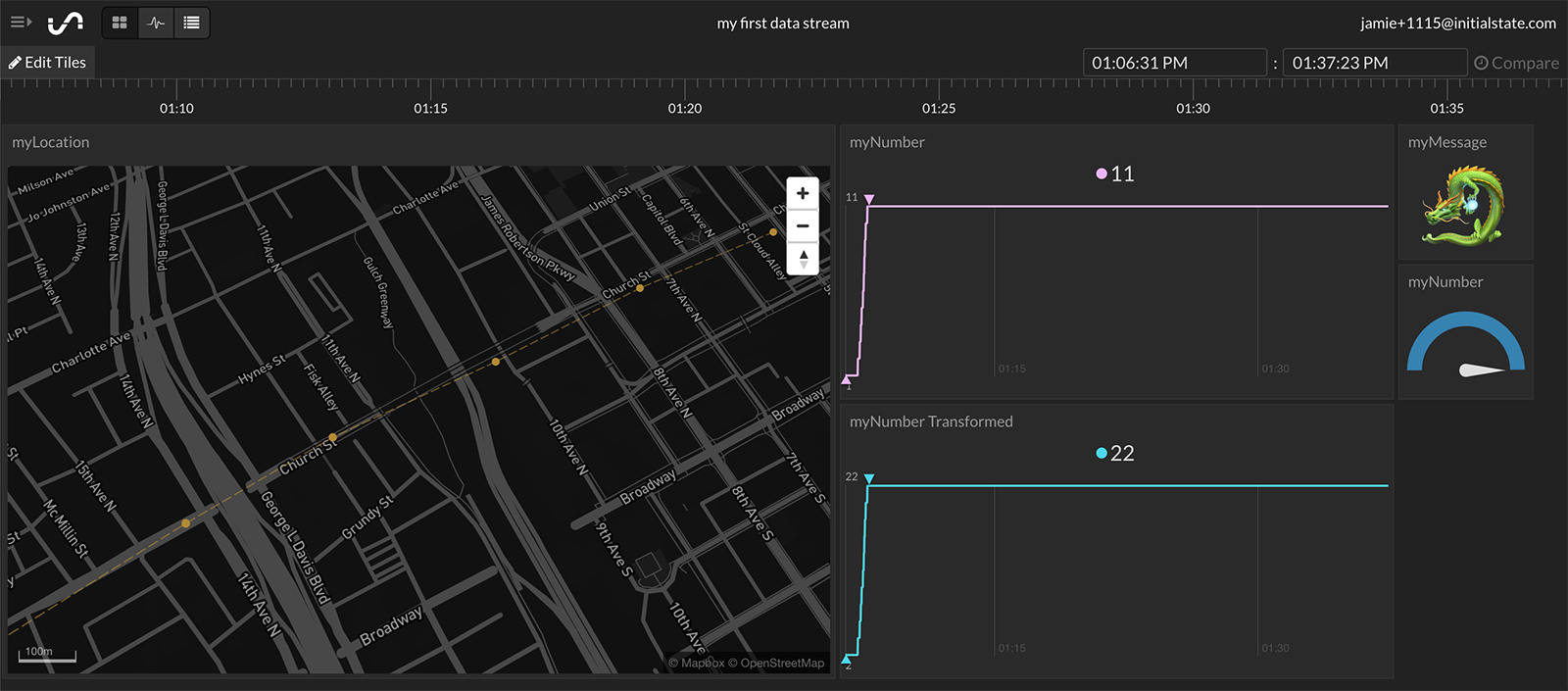The image size is (1568, 691).
Task: Switch to Lines list view
Action: pos(192,23)
